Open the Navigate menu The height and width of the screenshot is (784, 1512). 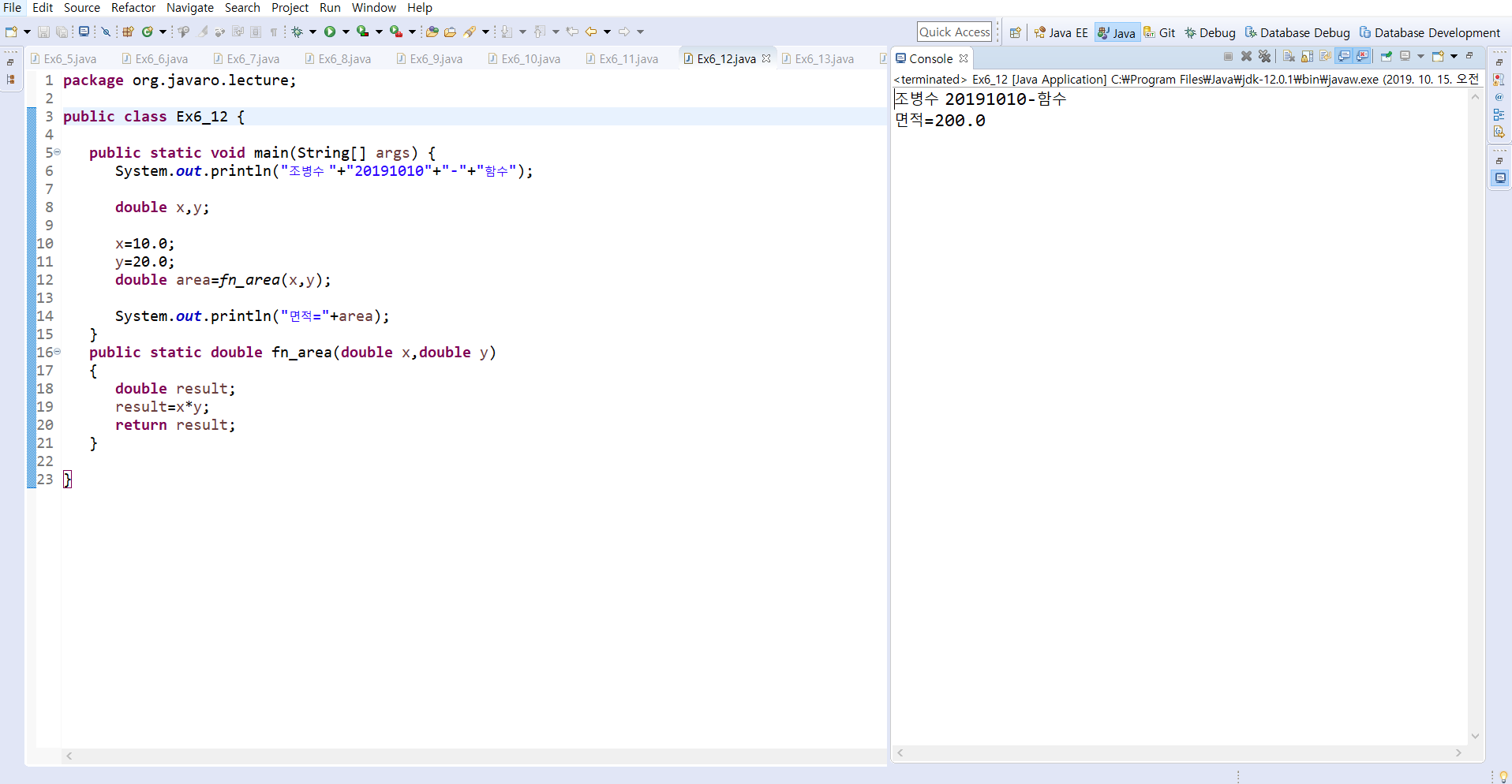point(190,7)
